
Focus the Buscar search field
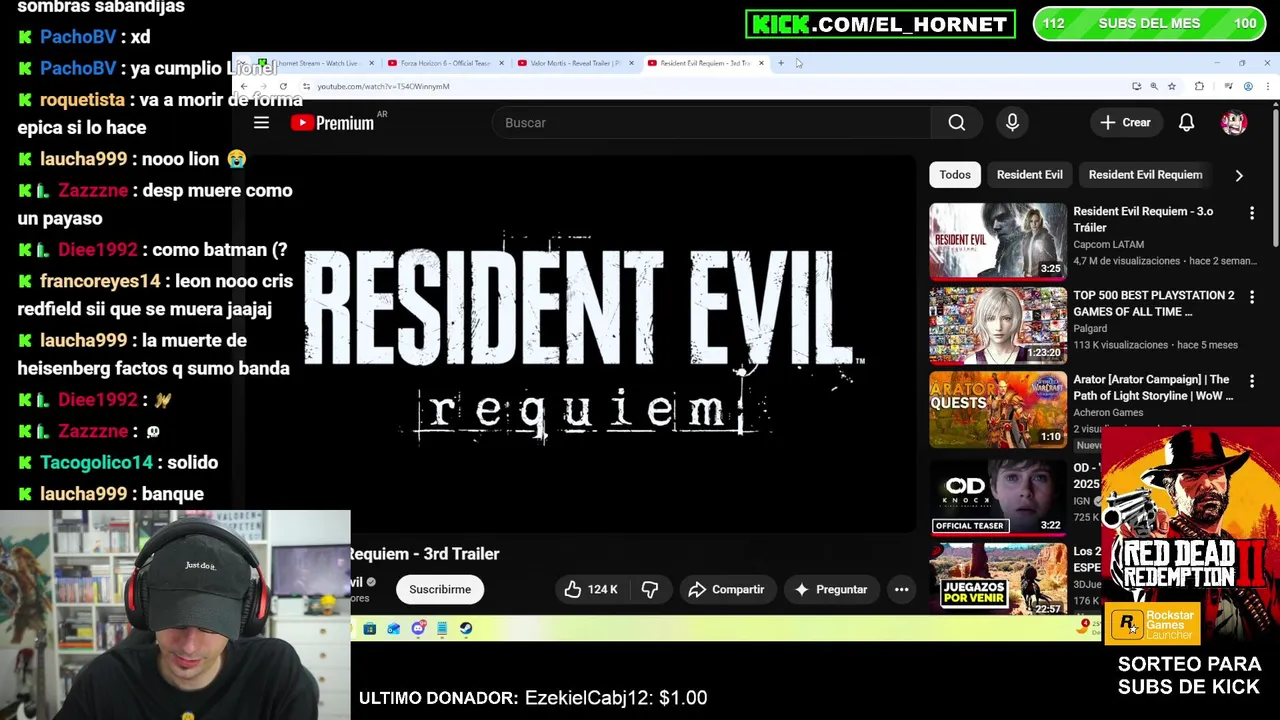(710, 123)
